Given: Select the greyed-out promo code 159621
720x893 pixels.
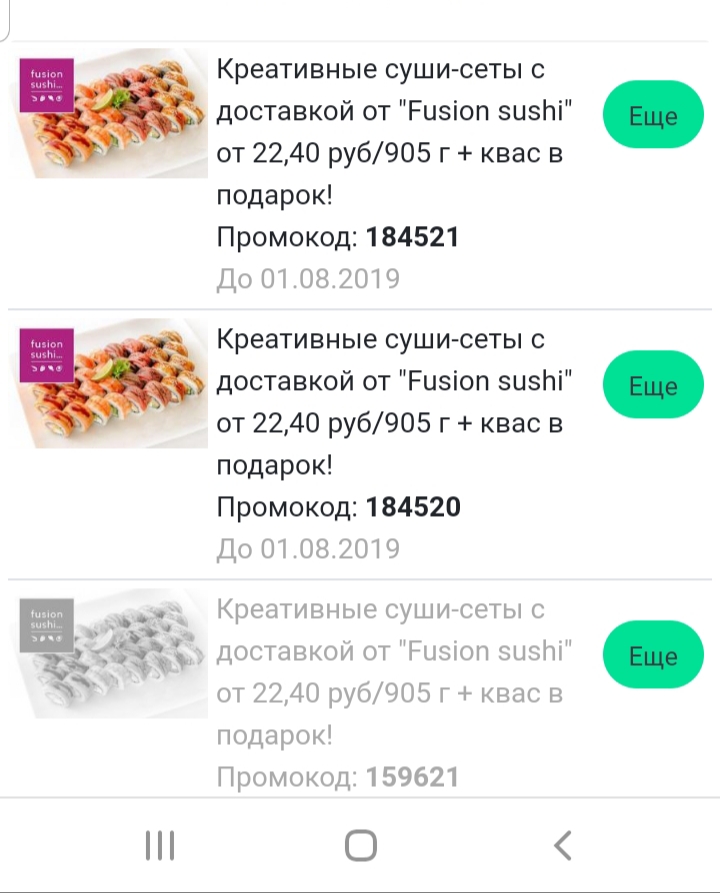Looking at the screenshot, I should (x=413, y=776).
